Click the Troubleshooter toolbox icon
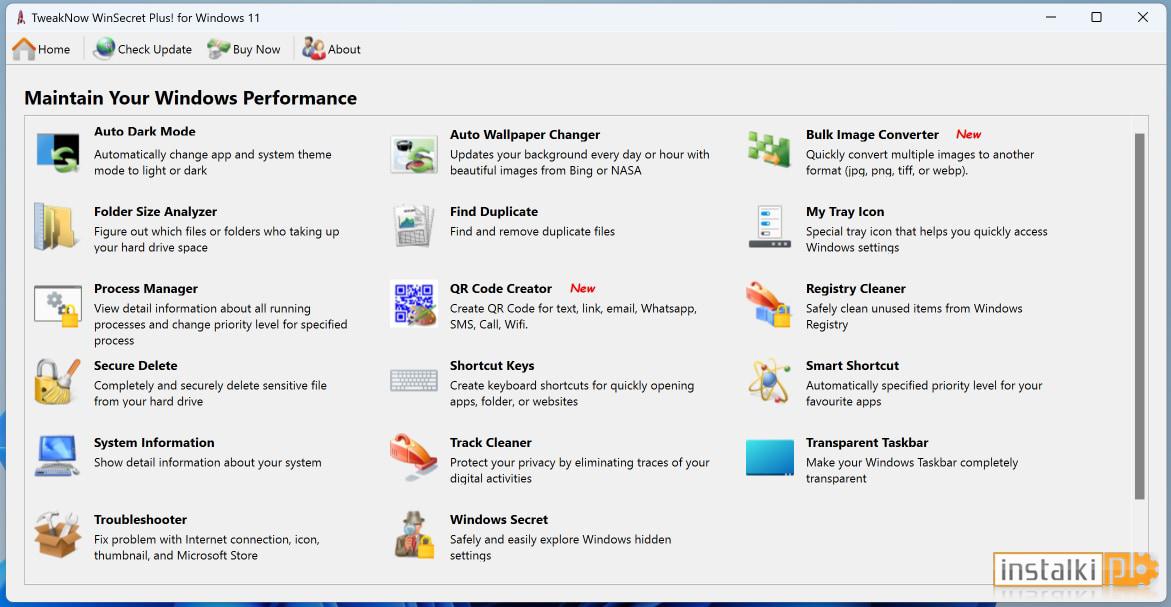Image resolution: width=1171 pixels, height=607 pixels. 58,535
